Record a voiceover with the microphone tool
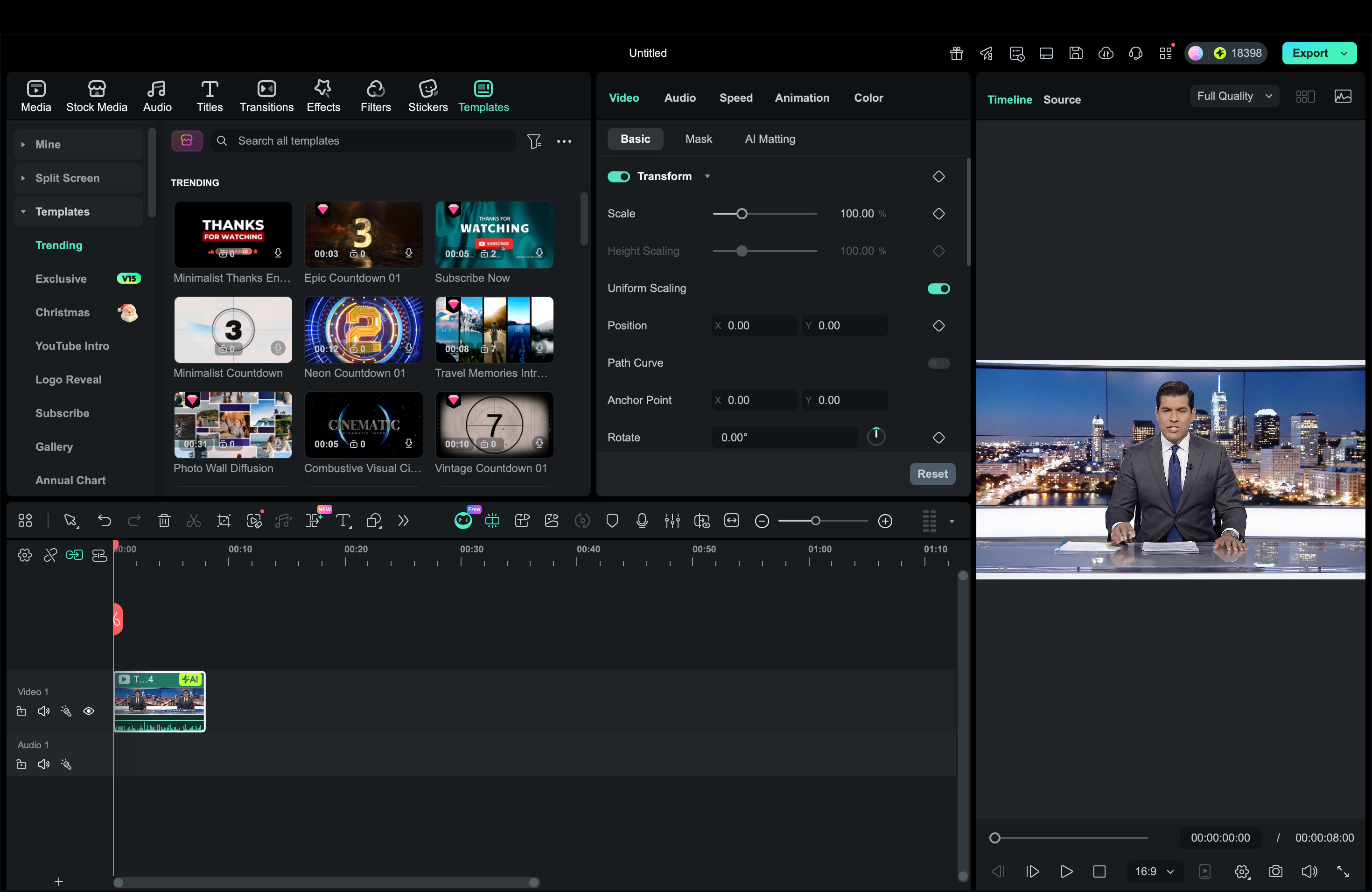The height and width of the screenshot is (892, 1372). coord(642,520)
